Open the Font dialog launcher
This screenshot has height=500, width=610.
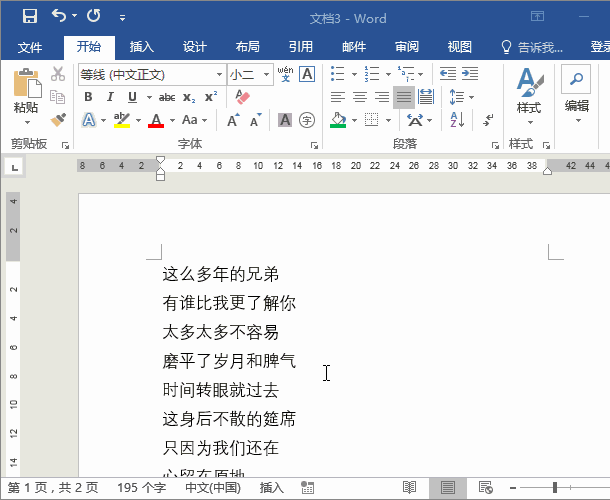[314, 146]
